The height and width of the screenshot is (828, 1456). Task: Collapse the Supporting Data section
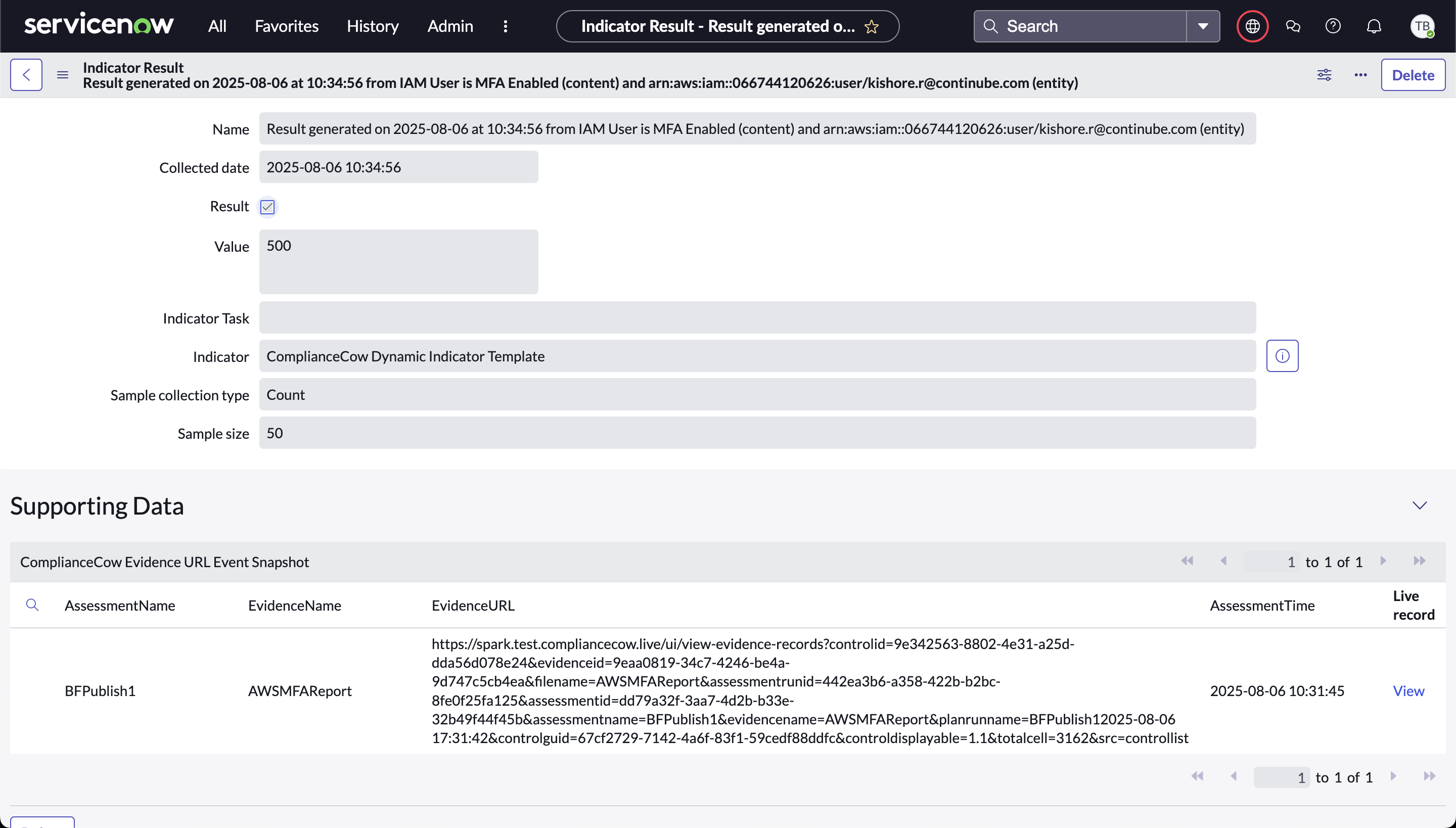click(1420, 505)
